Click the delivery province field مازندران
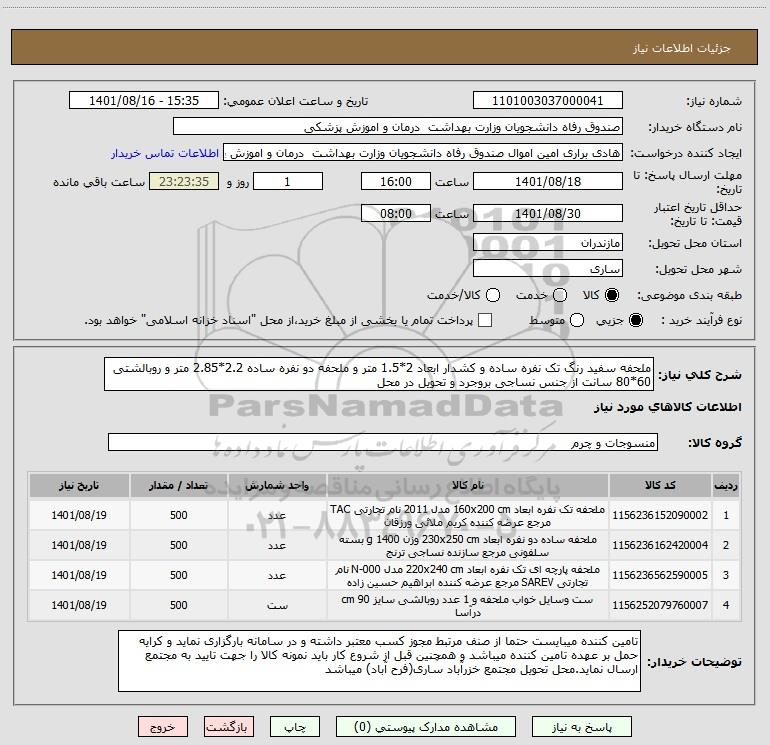Image resolution: width=770 pixels, height=745 pixels. [548, 242]
